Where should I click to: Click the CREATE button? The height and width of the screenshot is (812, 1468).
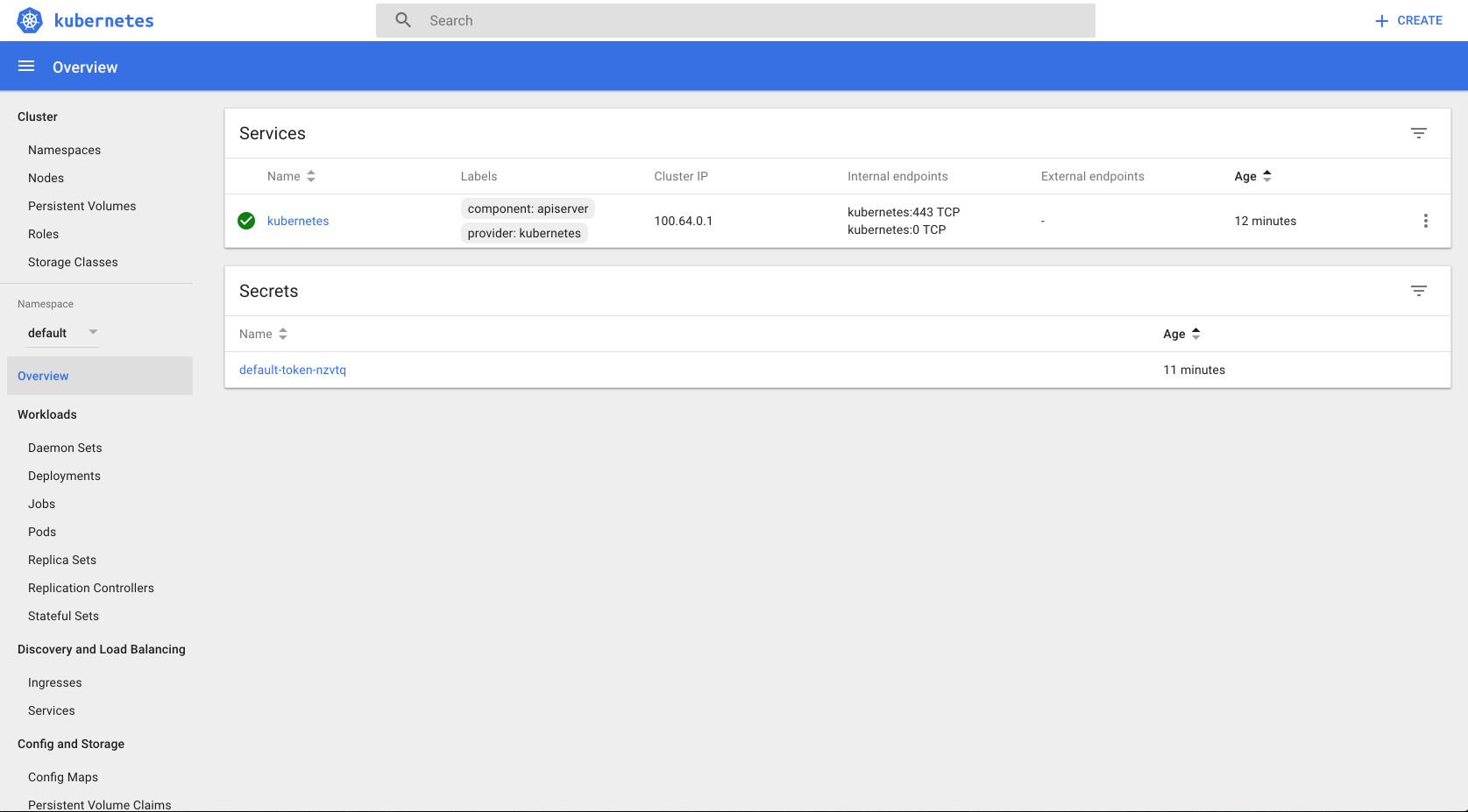pos(1408,20)
